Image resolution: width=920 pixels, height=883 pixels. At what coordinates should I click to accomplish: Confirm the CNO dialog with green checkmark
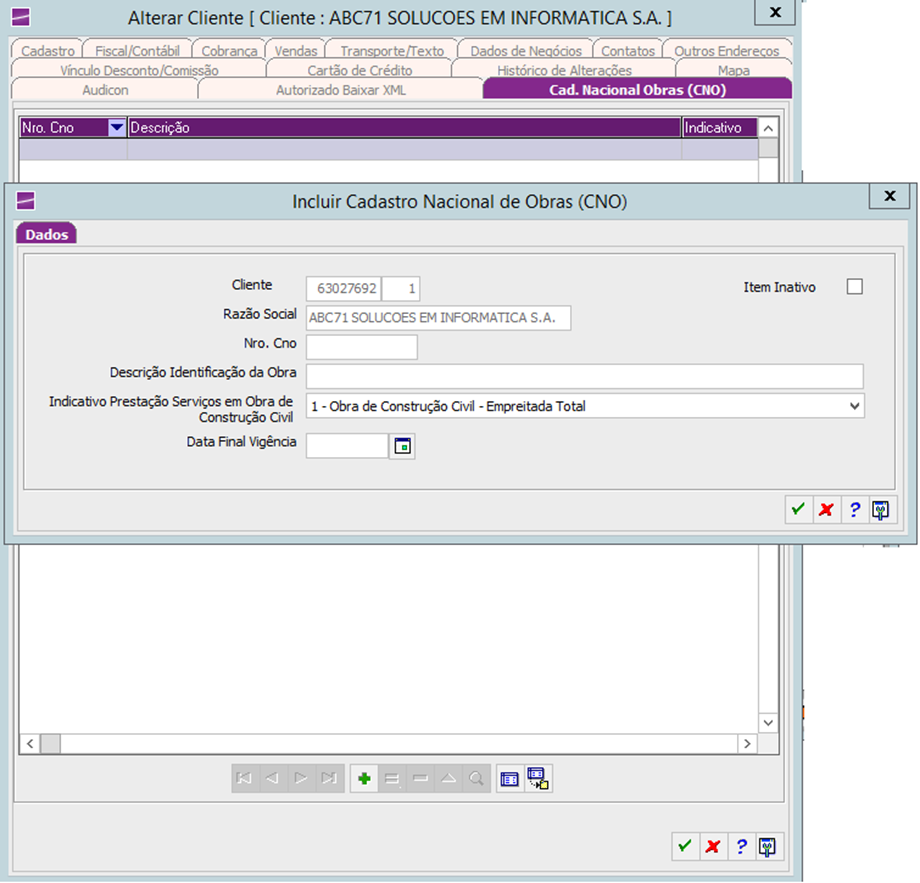[799, 509]
